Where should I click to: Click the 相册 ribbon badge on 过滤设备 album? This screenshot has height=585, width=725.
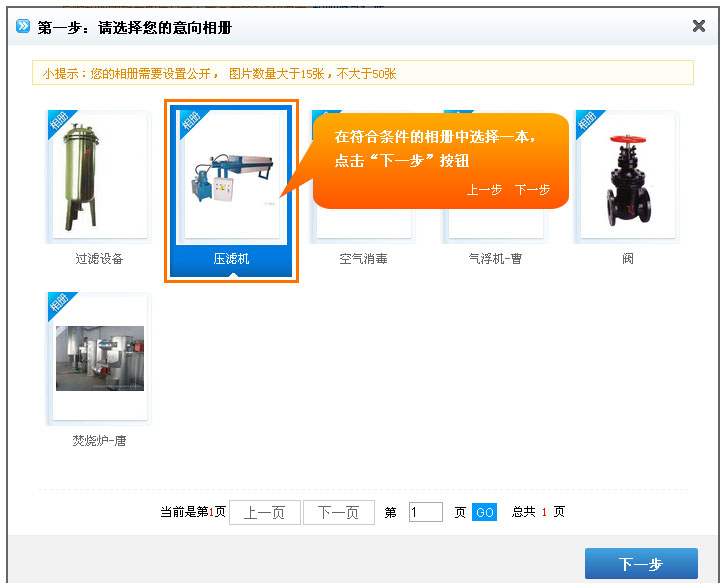coord(59,122)
